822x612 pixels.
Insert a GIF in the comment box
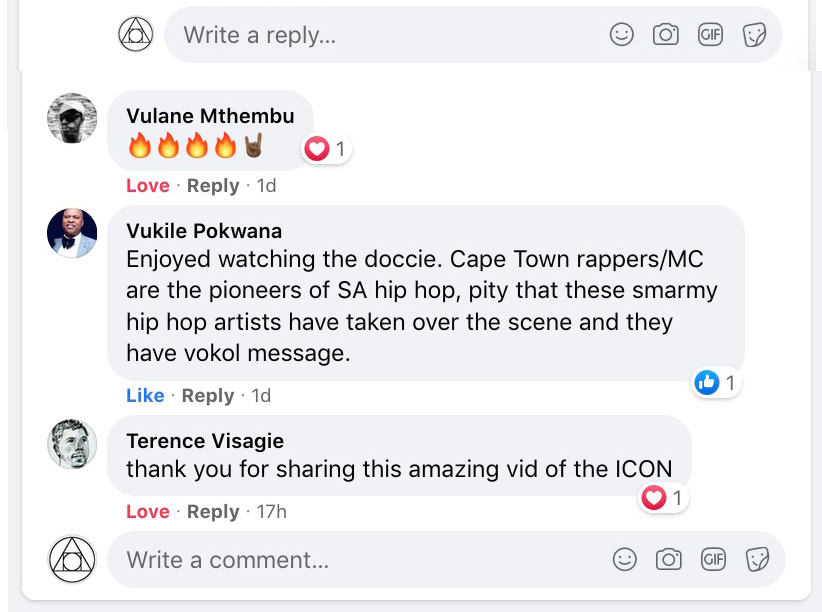click(x=713, y=559)
